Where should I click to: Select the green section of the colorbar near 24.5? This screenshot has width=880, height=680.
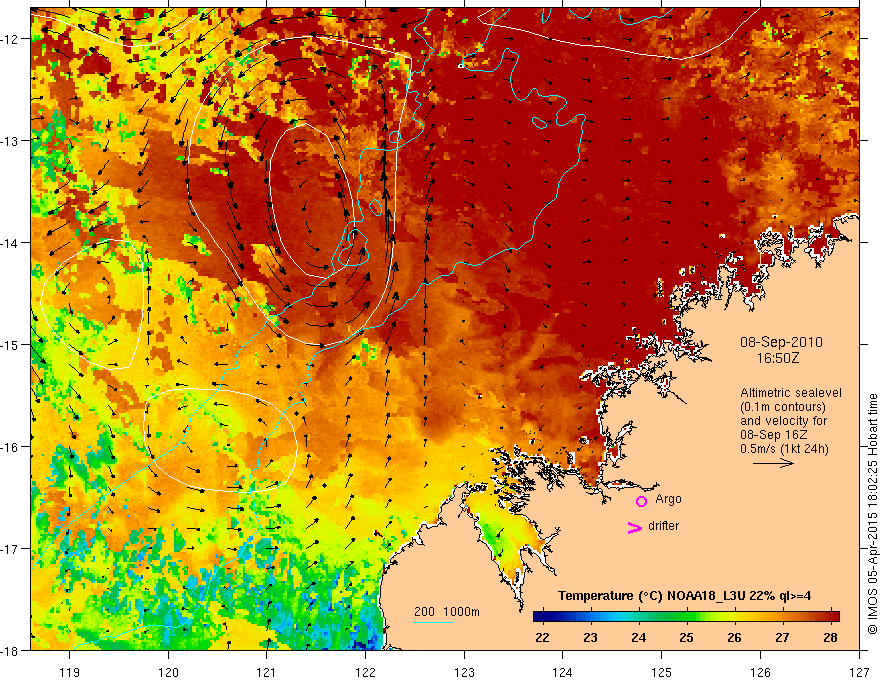pyautogui.click(x=662, y=617)
